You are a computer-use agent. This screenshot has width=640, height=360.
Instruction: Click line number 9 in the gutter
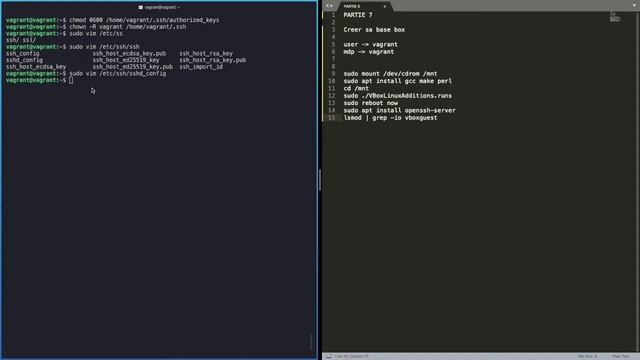pos(333,74)
